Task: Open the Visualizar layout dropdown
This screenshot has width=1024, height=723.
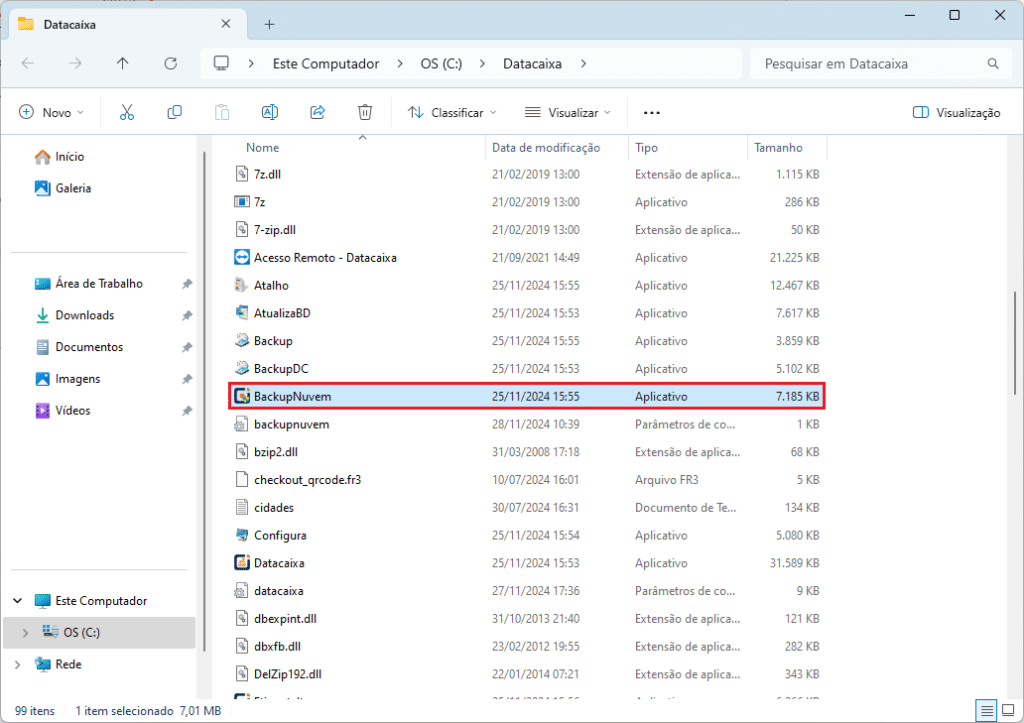Action: pyautogui.click(x=567, y=112)
